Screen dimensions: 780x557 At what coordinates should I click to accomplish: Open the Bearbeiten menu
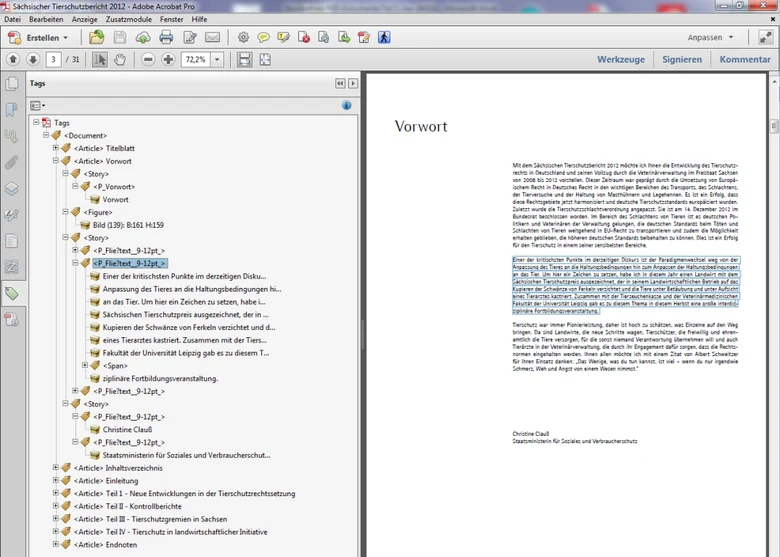click(46, 19)
